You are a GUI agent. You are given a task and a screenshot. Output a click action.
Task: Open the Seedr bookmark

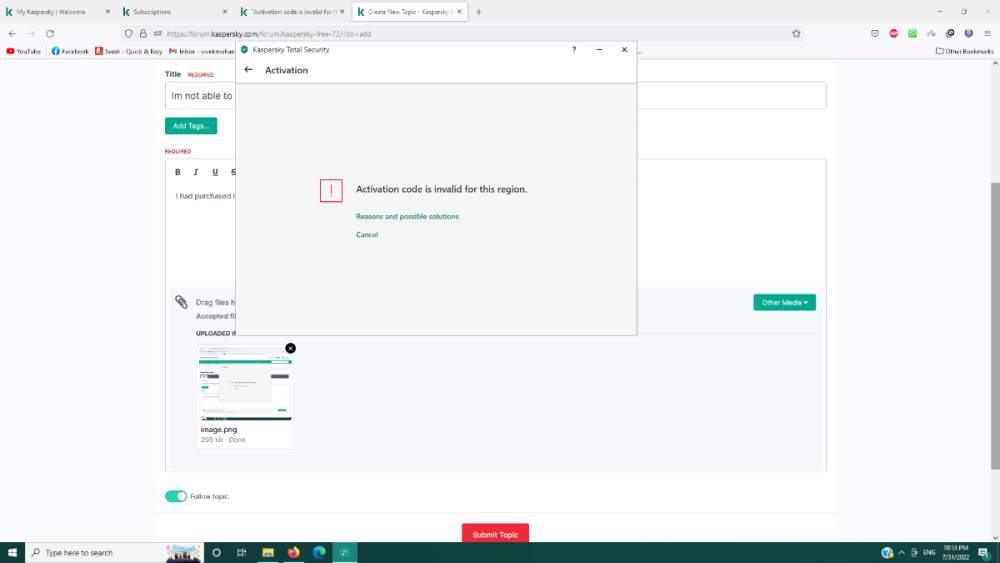pyautogui.click(x=129, y=51)
